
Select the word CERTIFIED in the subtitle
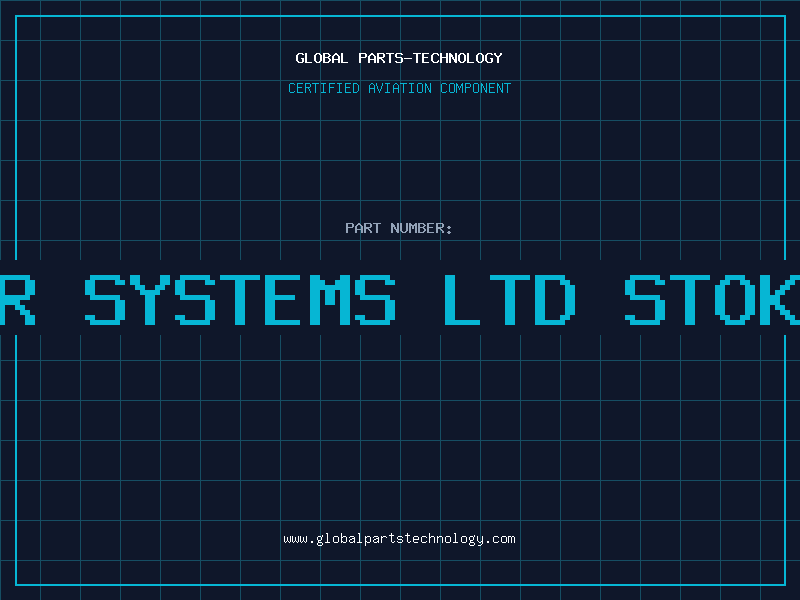click(324, 88)
